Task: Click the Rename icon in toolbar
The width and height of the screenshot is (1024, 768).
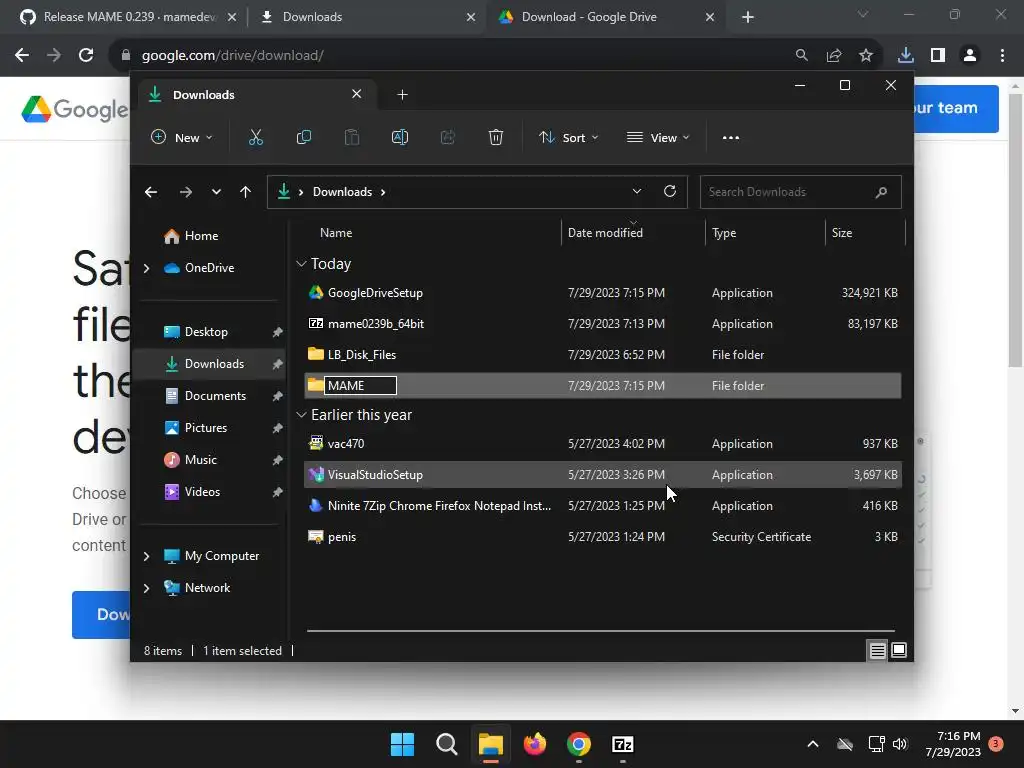Action: tap(400, 137)
